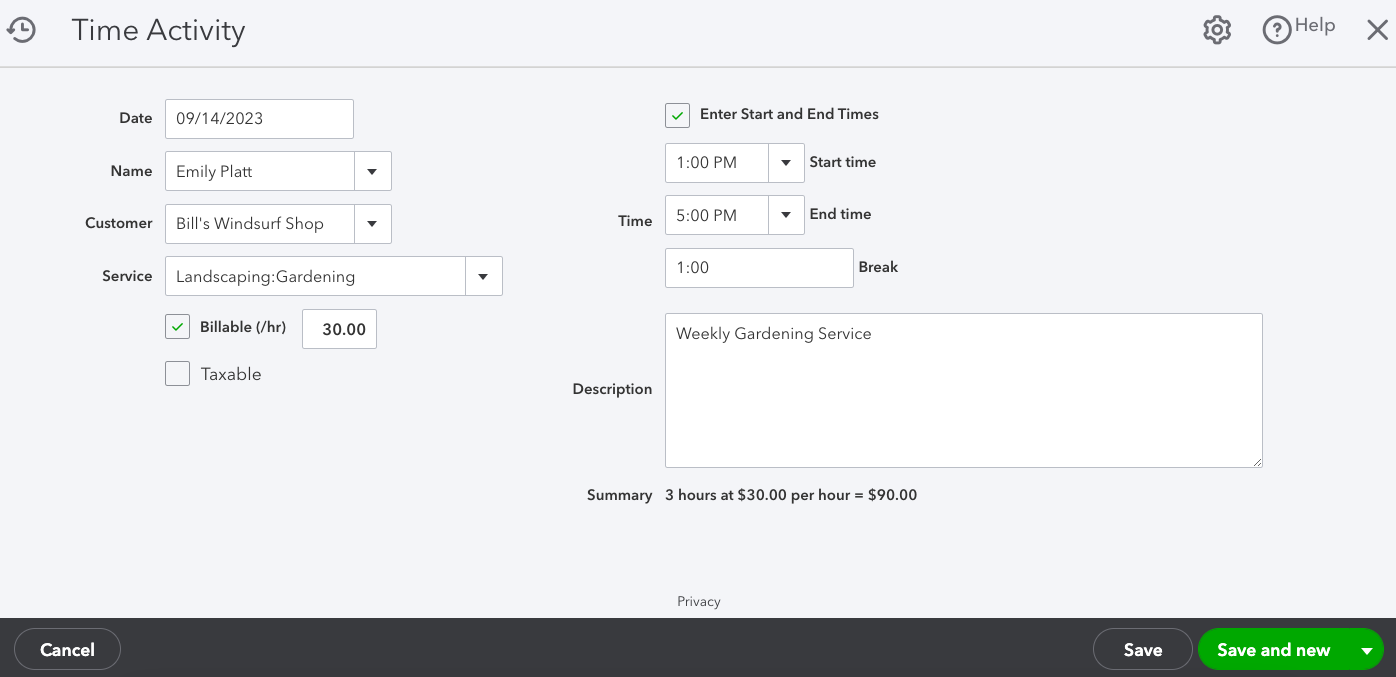
Task: Open the End time dropdown
Action: pyautogui.click(x=786, y=215)
